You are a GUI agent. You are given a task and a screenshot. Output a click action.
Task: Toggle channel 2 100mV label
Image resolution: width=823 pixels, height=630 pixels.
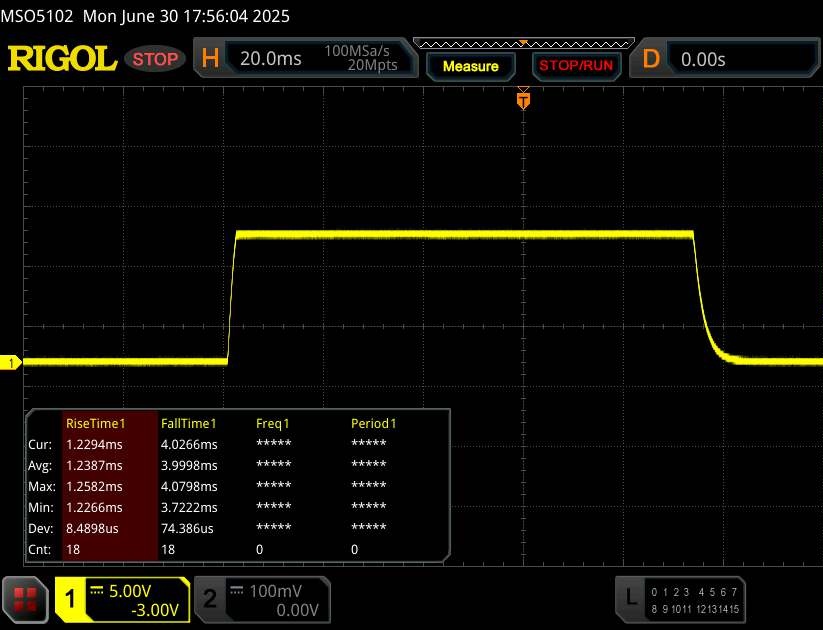(276, 591)
